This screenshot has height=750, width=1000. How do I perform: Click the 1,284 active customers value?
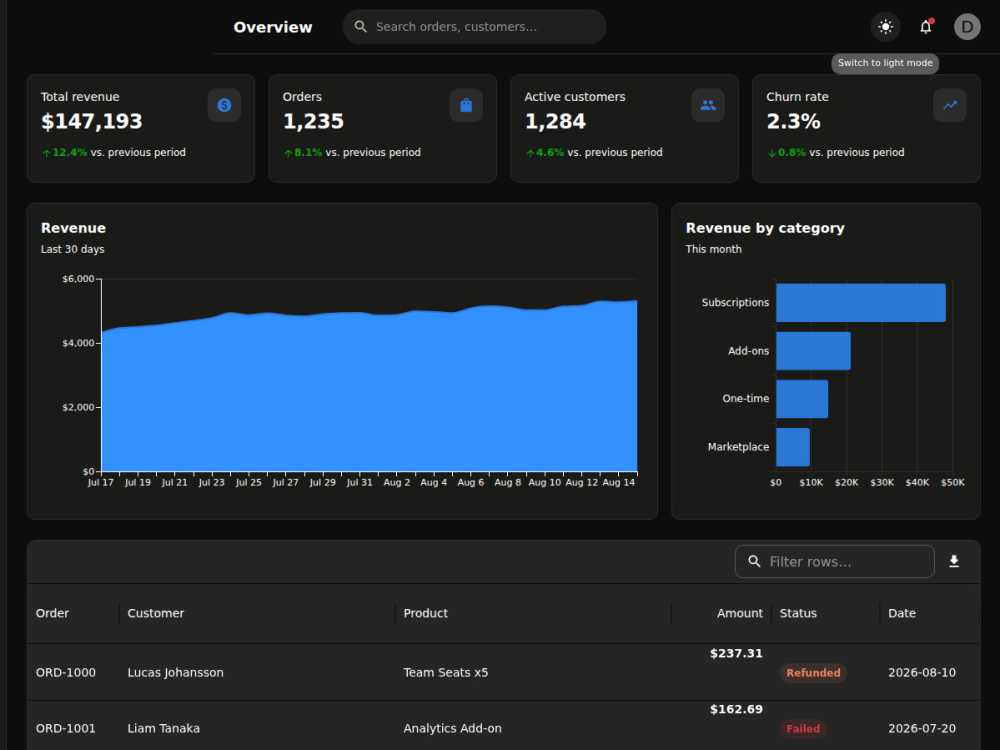555,121
